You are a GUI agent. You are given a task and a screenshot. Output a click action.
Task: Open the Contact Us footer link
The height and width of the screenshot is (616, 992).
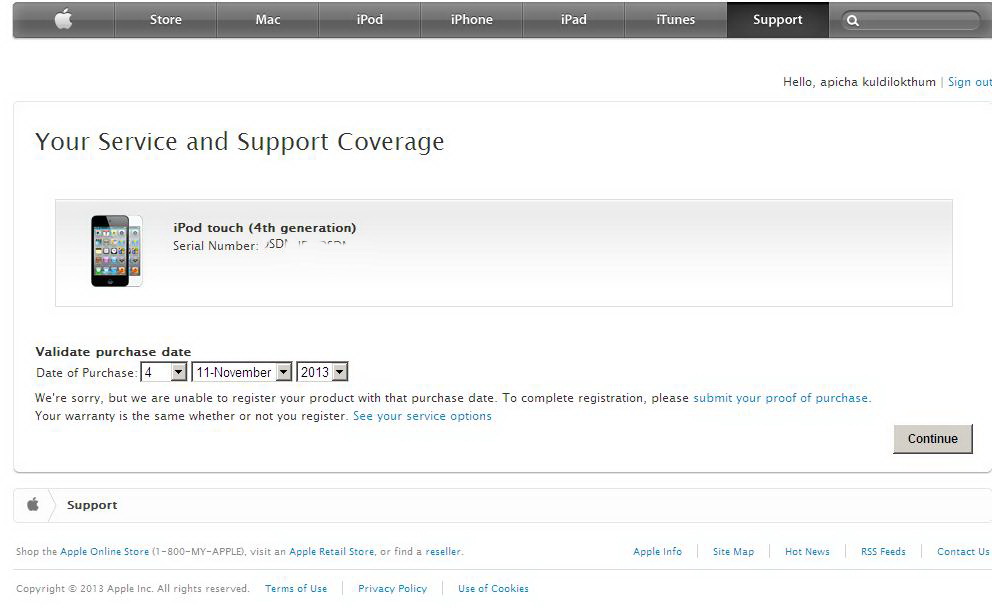coord(963,551)
